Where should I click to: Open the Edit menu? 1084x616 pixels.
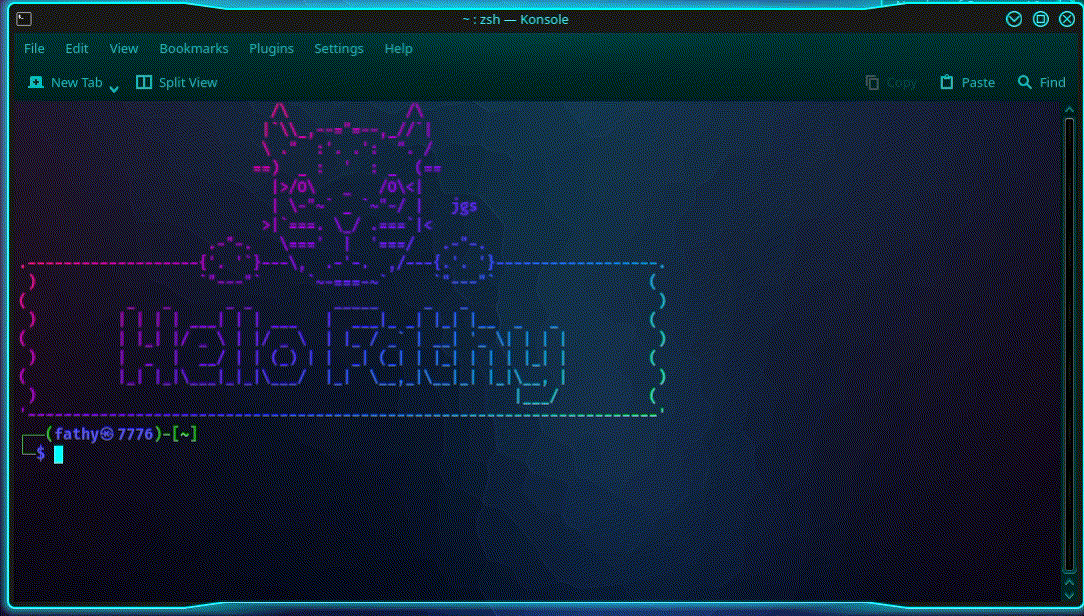tap(77, 48)
